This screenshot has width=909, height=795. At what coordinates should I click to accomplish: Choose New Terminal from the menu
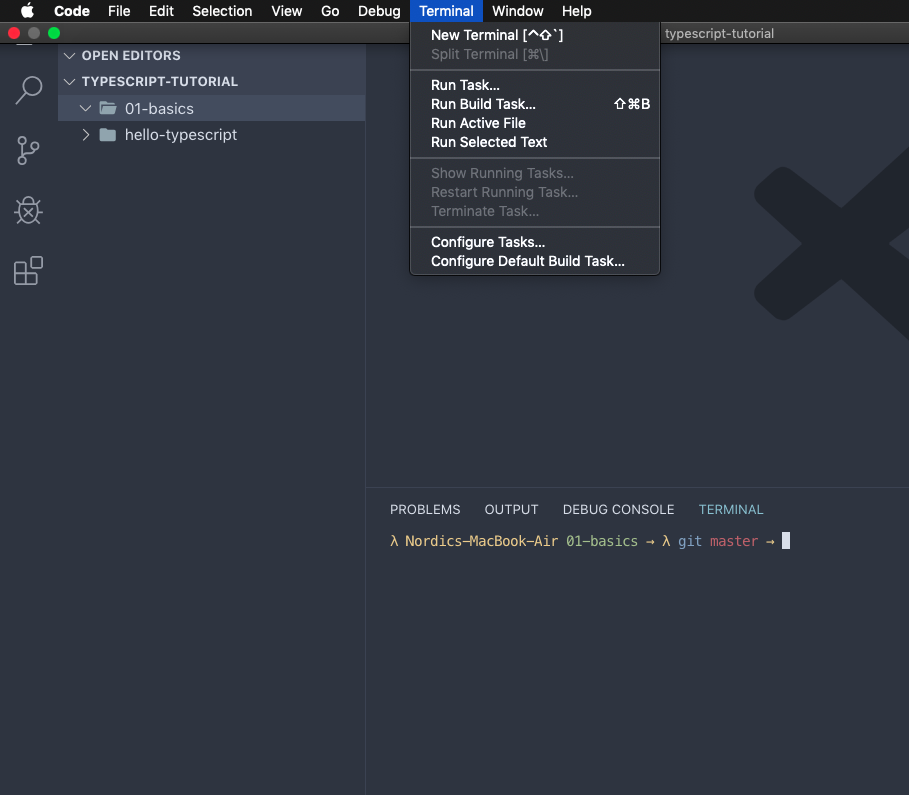pyautogui.click(x=535, y=35)
